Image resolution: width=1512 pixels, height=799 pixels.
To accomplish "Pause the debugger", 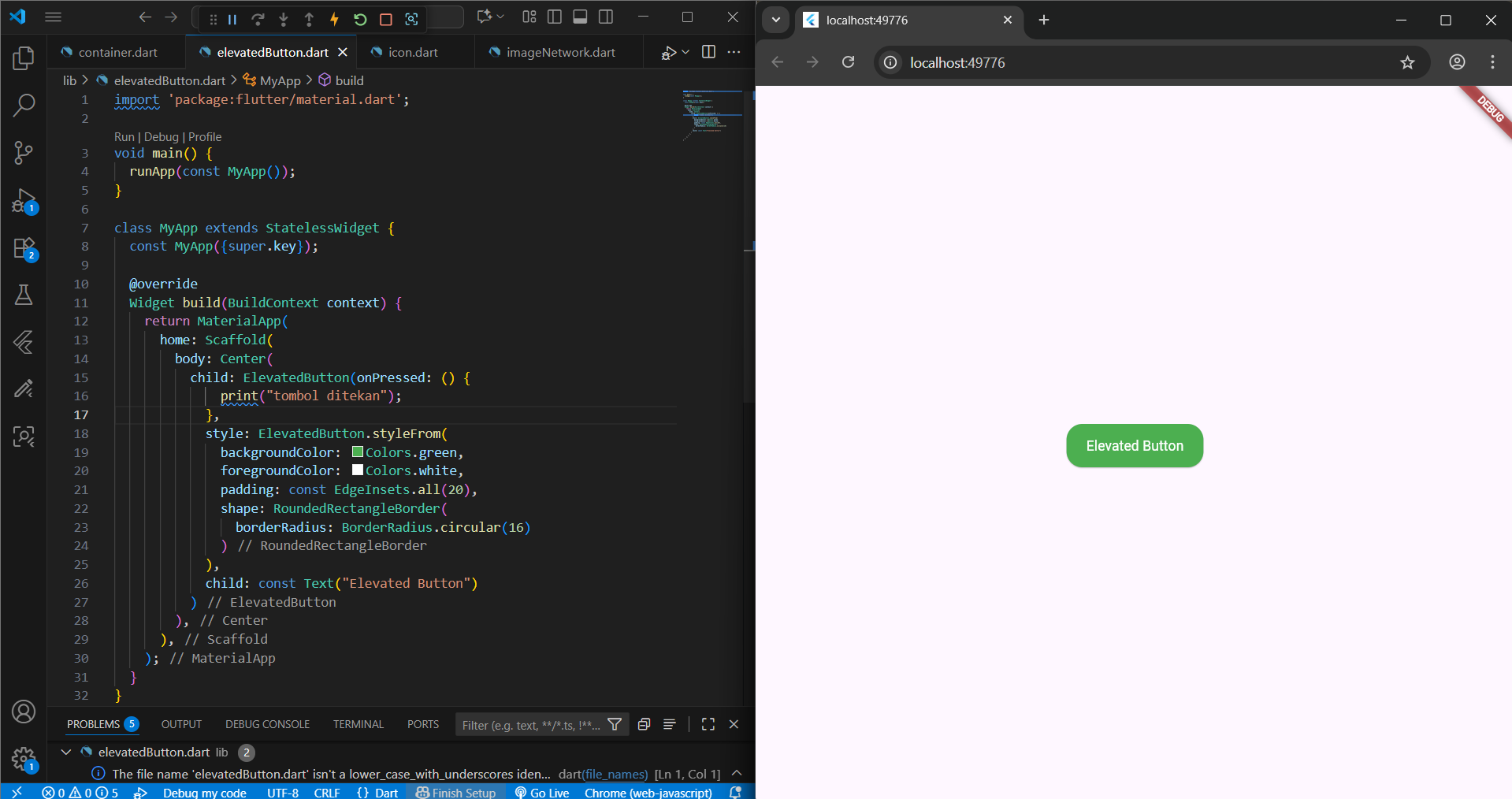I will (232, 19).
